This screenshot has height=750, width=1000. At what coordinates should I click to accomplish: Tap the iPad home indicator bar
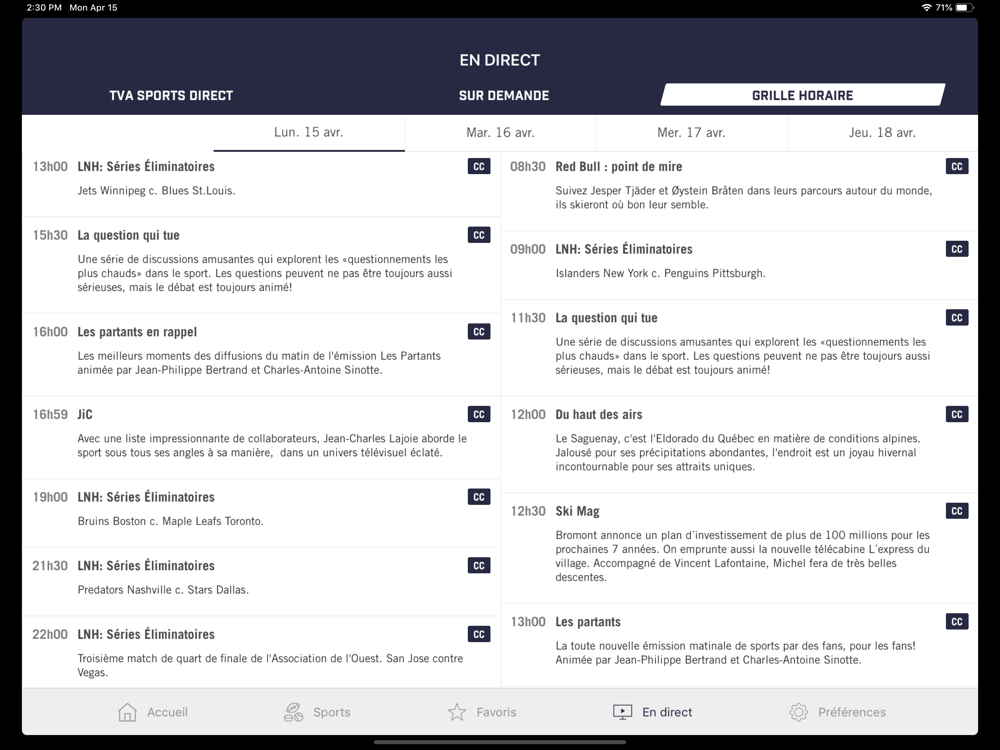click(x=499, y=742)
